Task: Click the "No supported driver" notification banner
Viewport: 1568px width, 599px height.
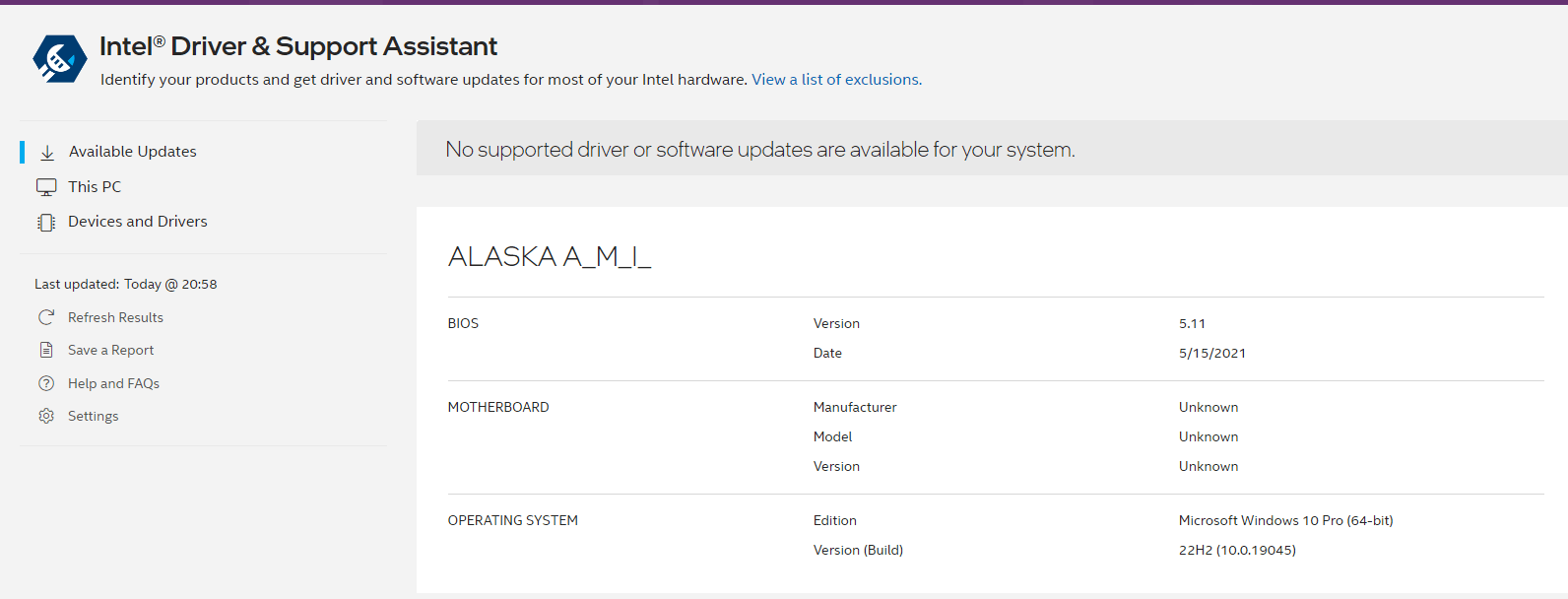Action: 760,150
